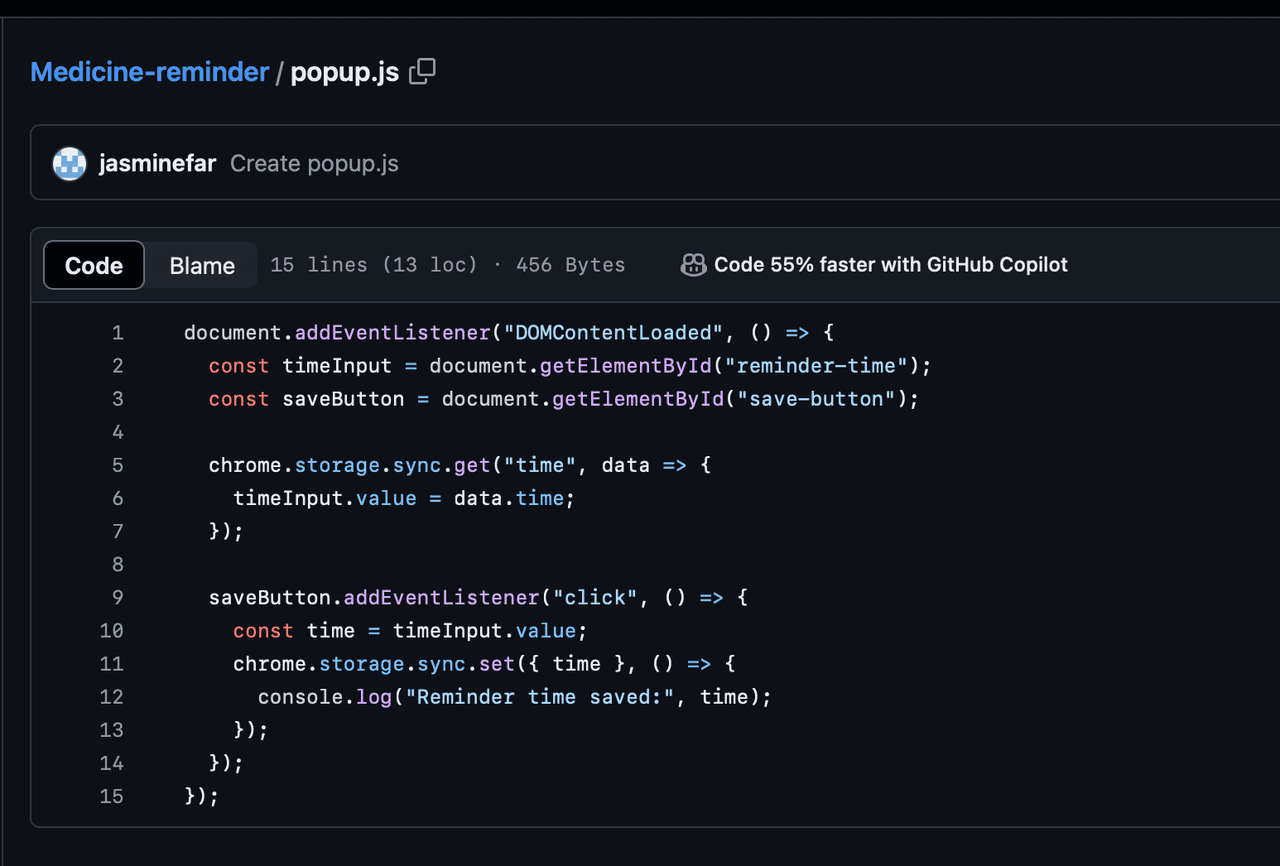The width and height of the screenshot is (1280, 866).
Task: Click the popup.js file name in breadcrumb
Action: point(344,72)
